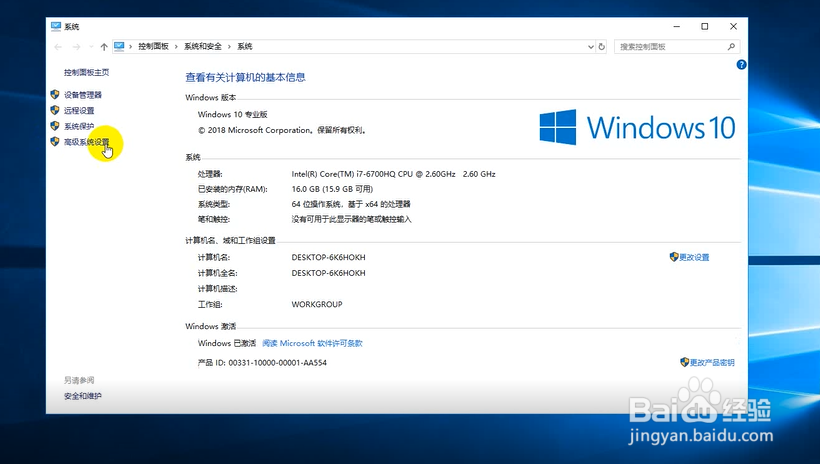Select 控制面板 in the breadcrumb path
Screen dimensions: 820x464
[153, 47]
